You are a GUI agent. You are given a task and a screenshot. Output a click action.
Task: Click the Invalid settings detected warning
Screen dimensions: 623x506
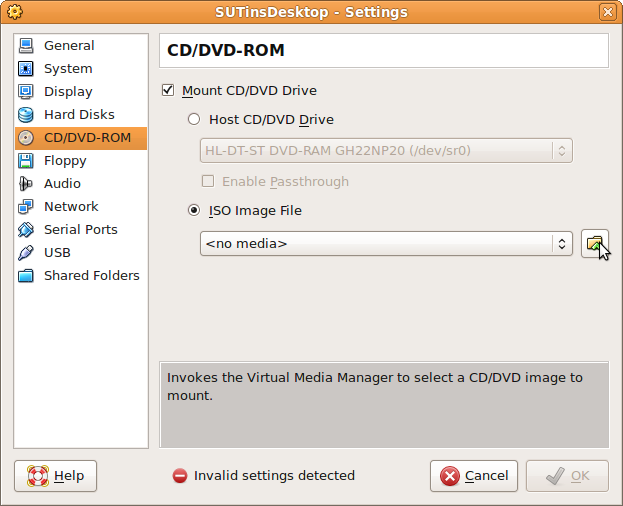(x=264, y=476)
